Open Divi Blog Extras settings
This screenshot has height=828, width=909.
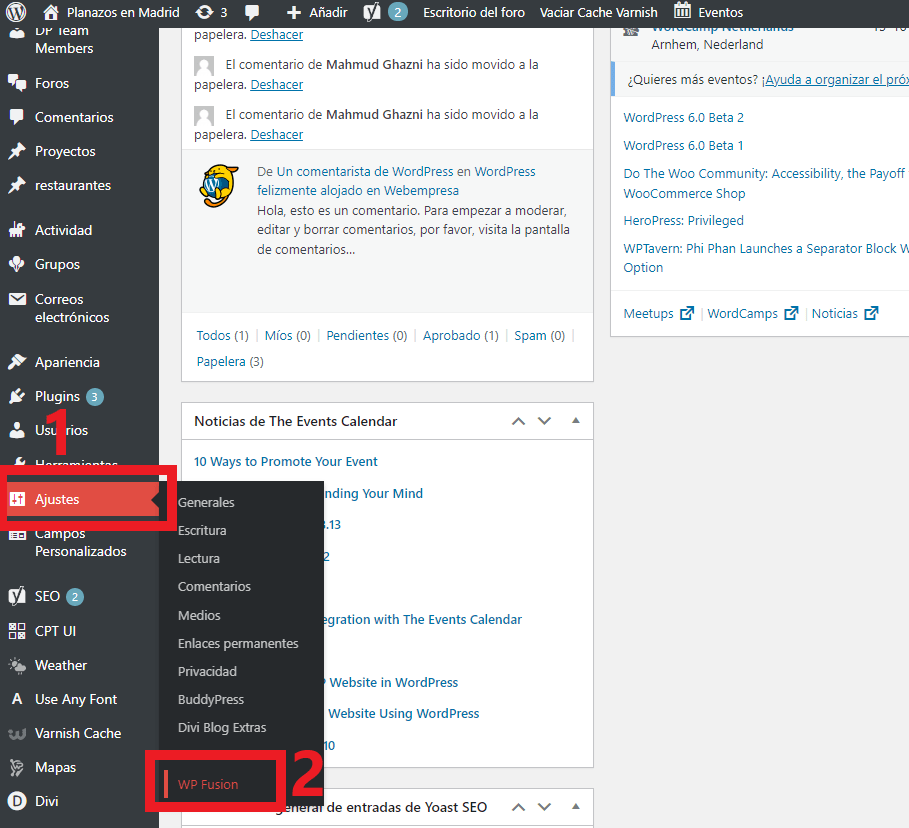(x=222, y=727)
